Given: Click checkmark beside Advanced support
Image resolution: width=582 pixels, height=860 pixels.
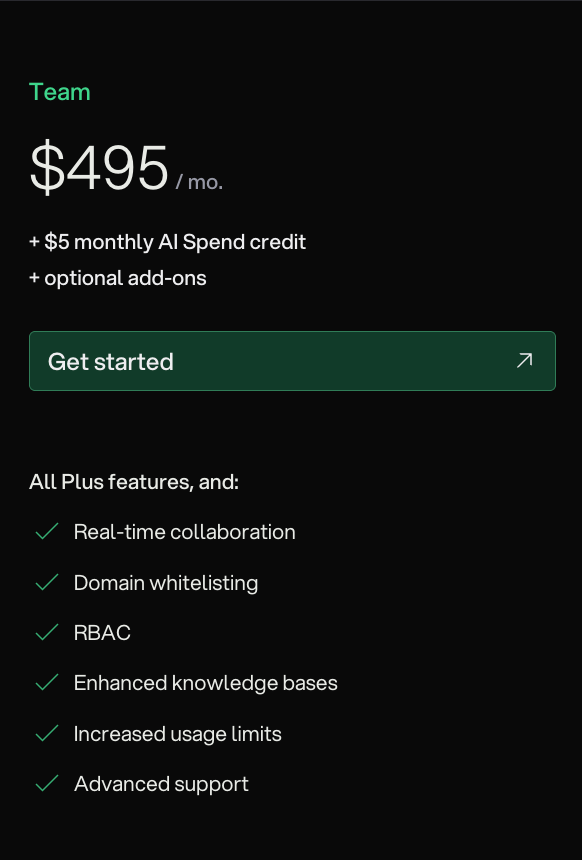Looking at the screenshot, I should 47,784.
